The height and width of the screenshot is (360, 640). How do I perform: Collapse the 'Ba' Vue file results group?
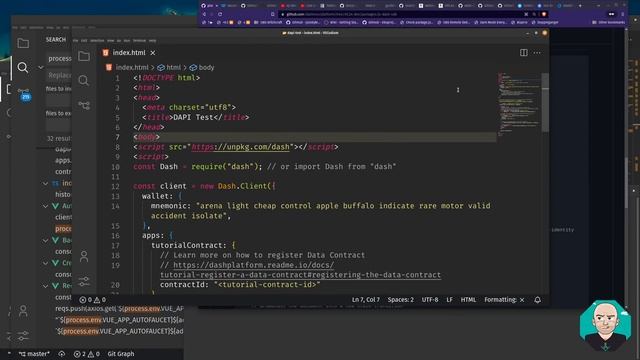(45, 241)
